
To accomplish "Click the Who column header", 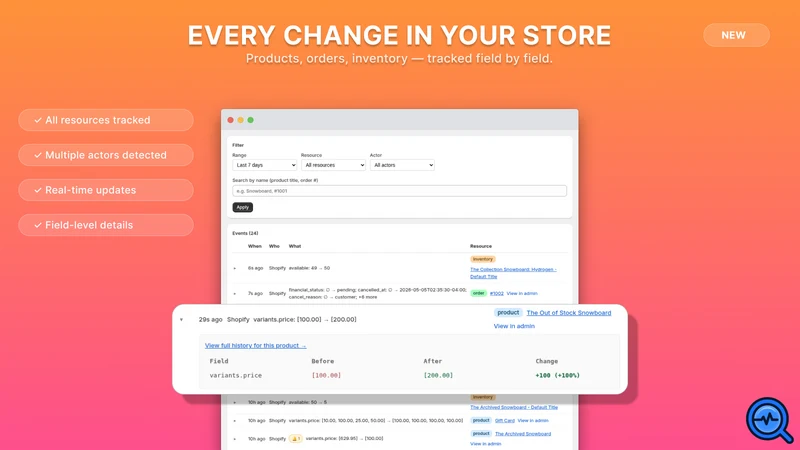I will (274, 246).
